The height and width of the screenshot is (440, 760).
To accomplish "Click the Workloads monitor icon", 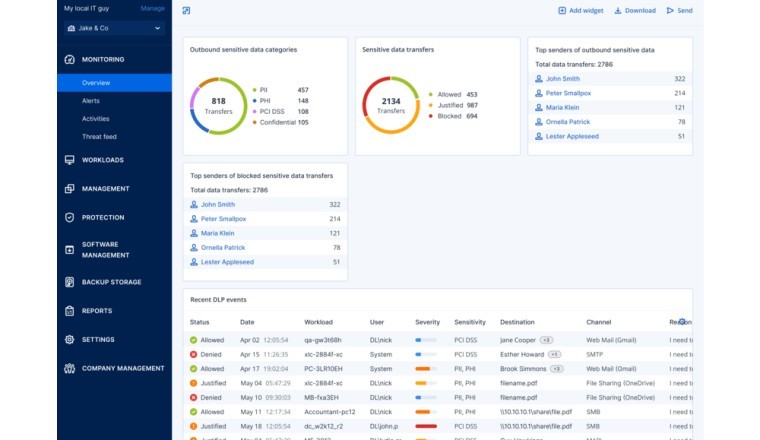I will [69, 160].
